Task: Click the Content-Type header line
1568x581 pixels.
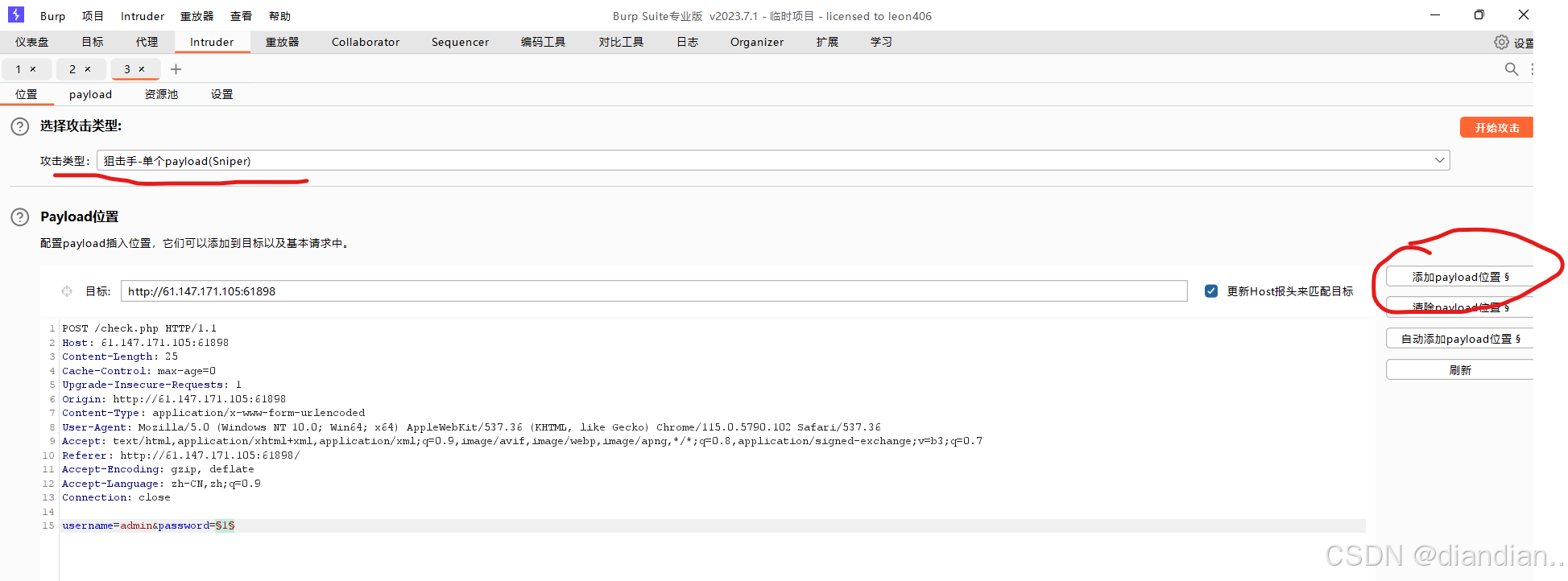Action: pos(213,413)
